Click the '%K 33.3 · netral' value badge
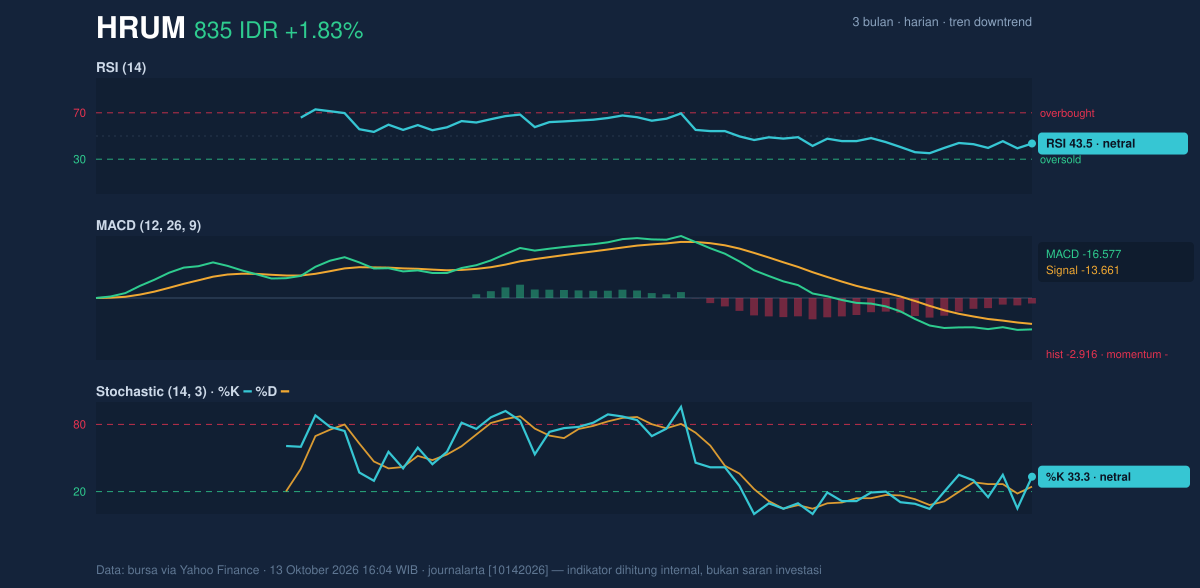The image size is (1200, 588). (x=1113, y=477)
